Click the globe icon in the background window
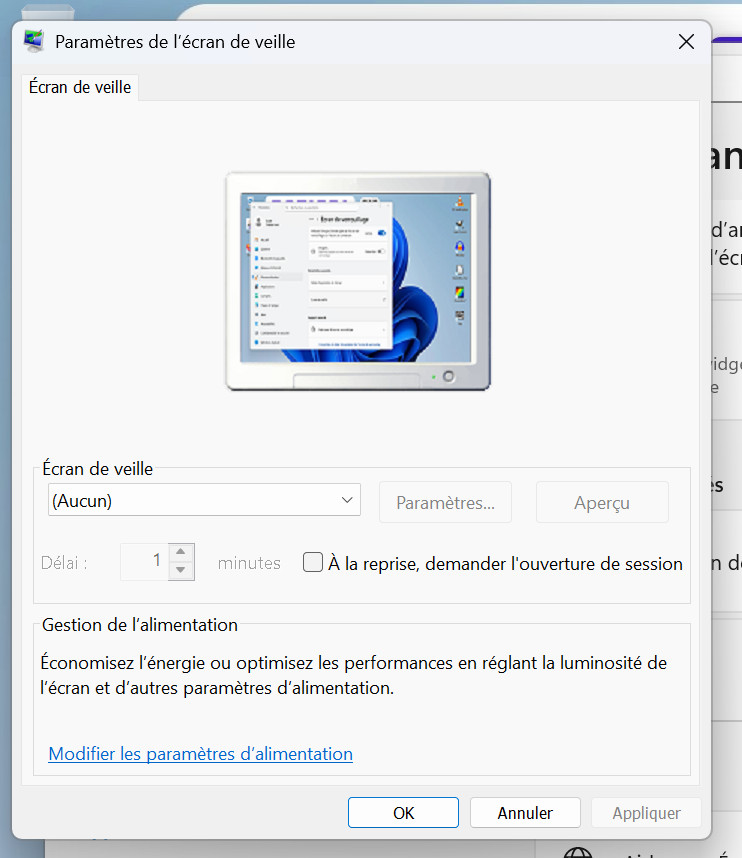This screenshot has width=742, height=858. coord(577,853)
